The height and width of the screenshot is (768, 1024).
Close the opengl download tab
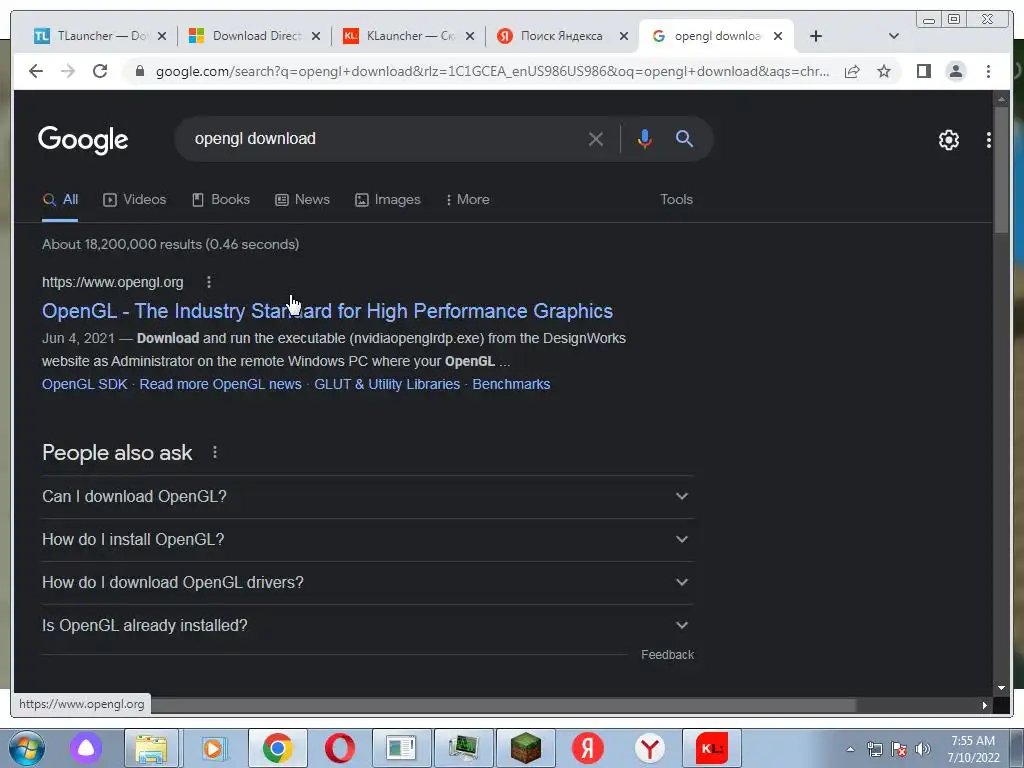(x=778, y=36)
